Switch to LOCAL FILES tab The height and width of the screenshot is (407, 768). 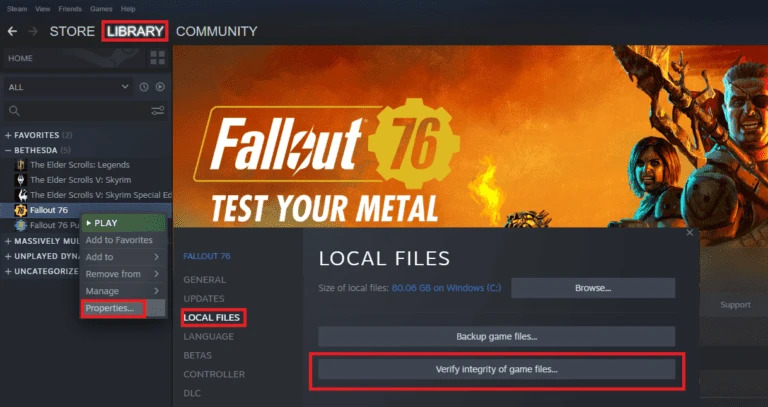212,317
